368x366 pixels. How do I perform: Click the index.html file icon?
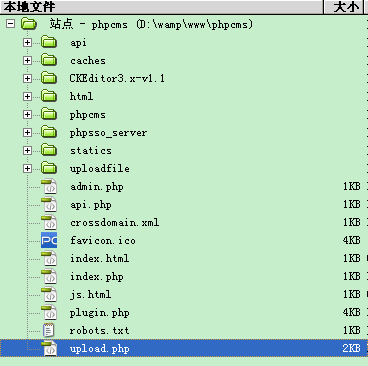click(x=49, y=258)
